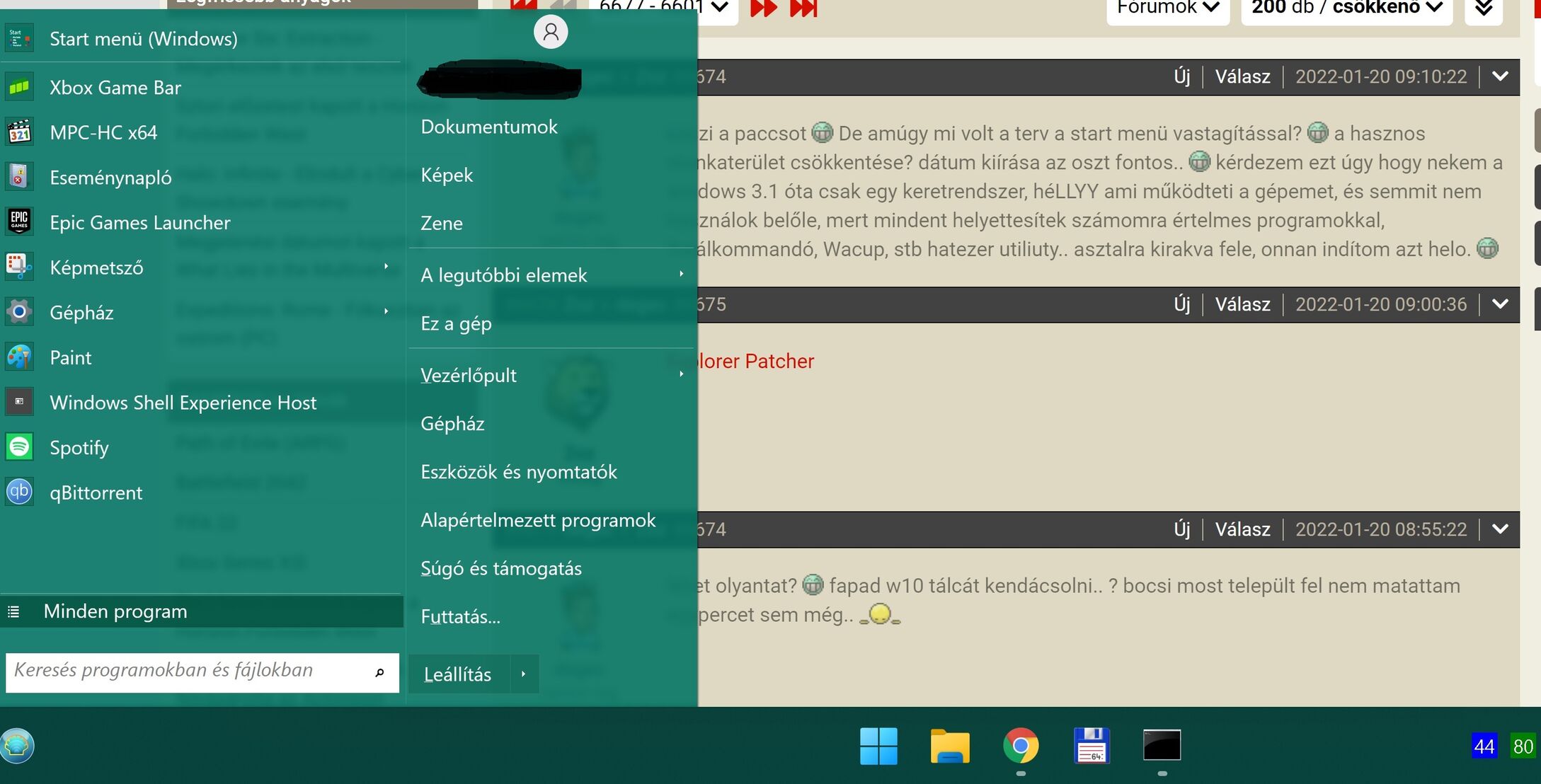Image resolution: width=1541 pixels, height=784 pixels.
Task: Click Chrome icon in the taskbar
Action: pyautogui.click(x=1020, y=746)
